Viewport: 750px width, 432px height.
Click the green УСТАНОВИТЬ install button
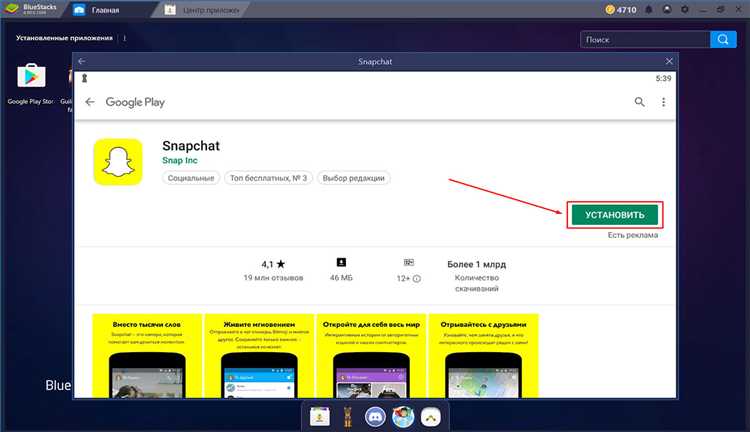[x=615, y=215]
